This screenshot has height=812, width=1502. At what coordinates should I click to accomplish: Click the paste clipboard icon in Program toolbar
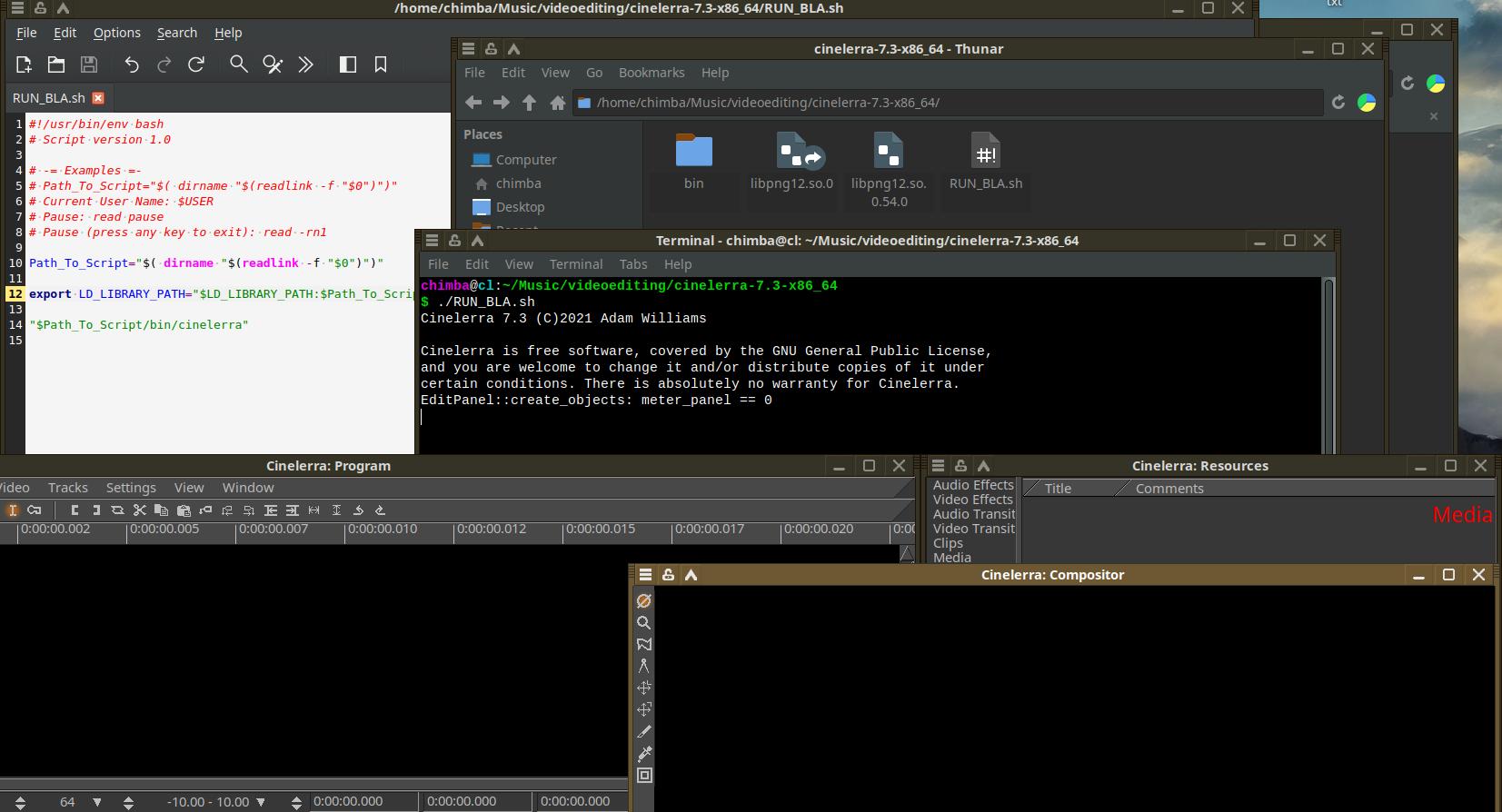pos(184,510)
